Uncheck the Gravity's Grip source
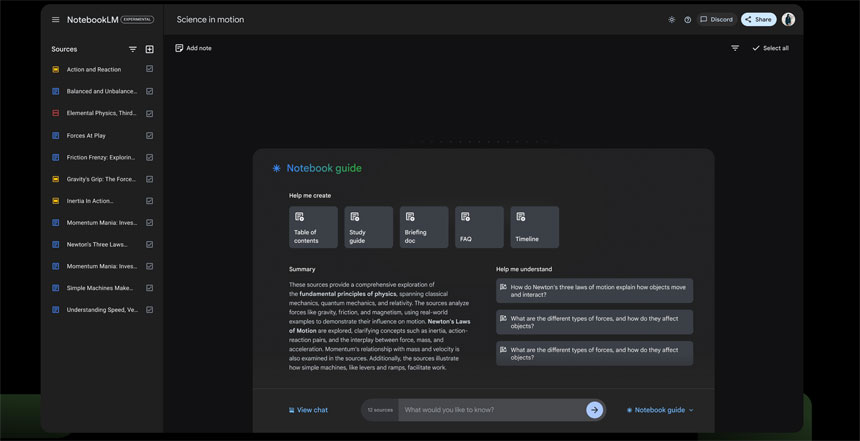 click(x=149, y=179)
